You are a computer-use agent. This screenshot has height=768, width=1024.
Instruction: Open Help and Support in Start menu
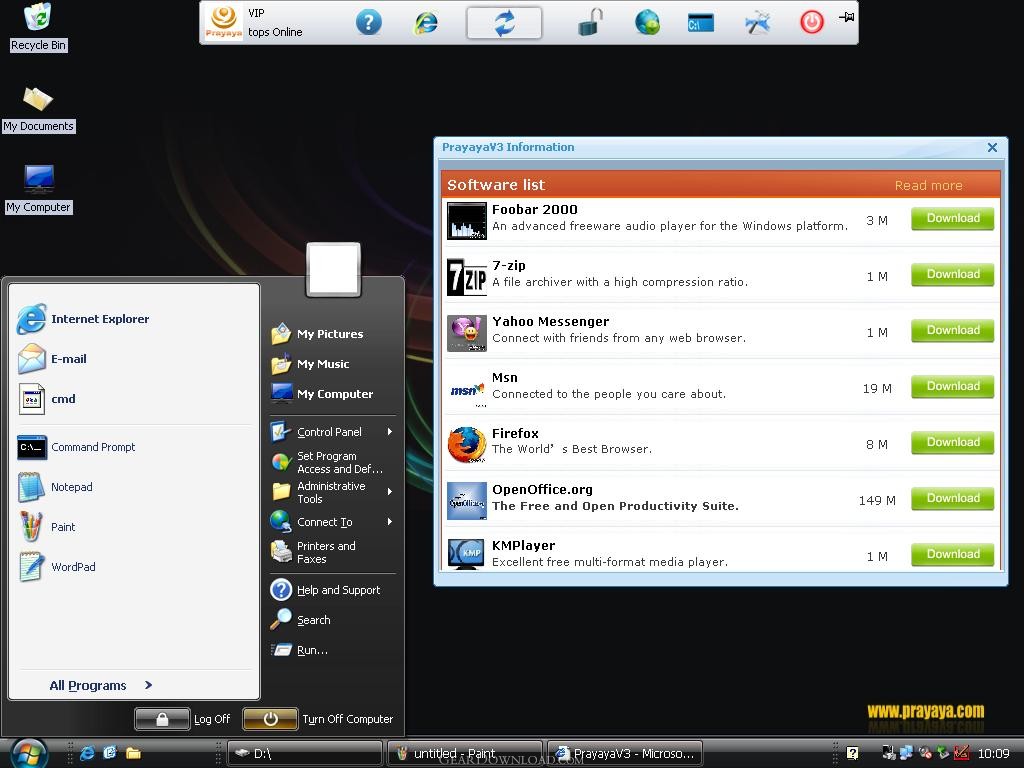(x=326, y=590)
